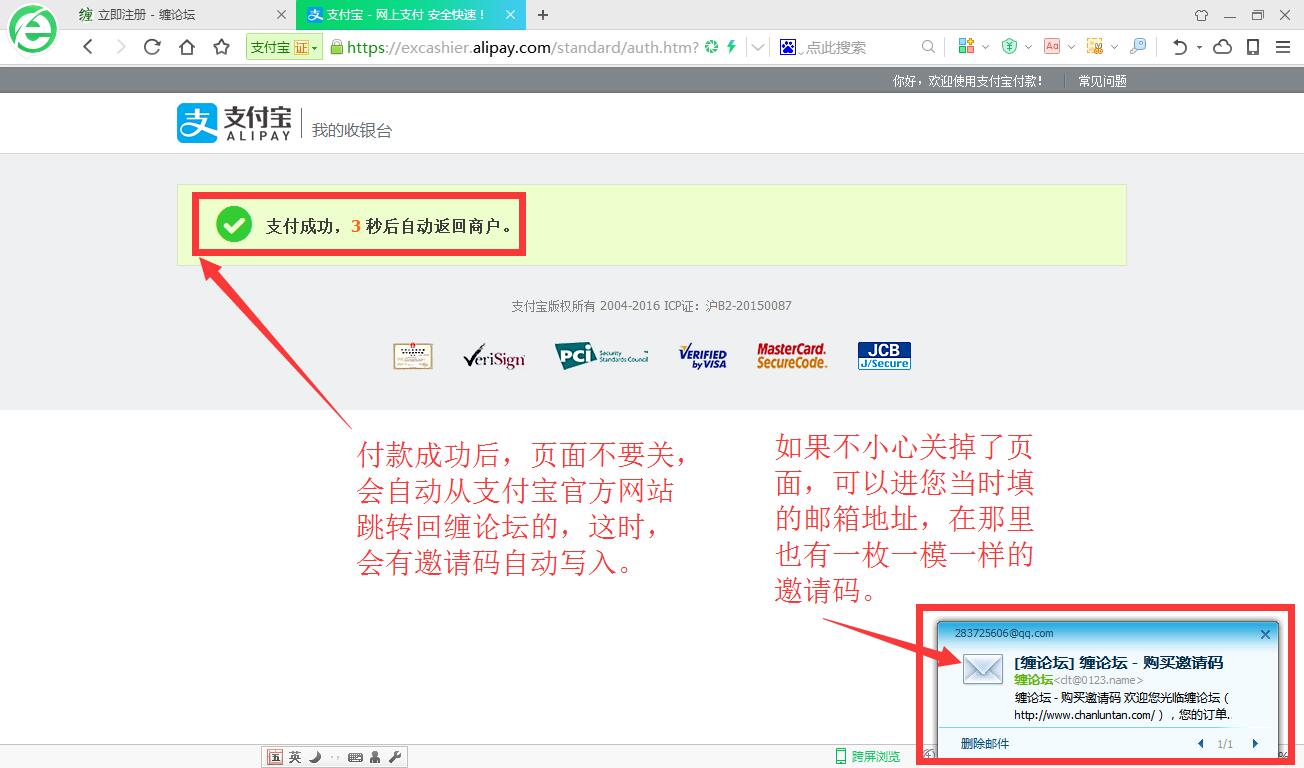Reload the current Alipay page
The height and width of the screenshot is (768, 1304).
[152, 47]
